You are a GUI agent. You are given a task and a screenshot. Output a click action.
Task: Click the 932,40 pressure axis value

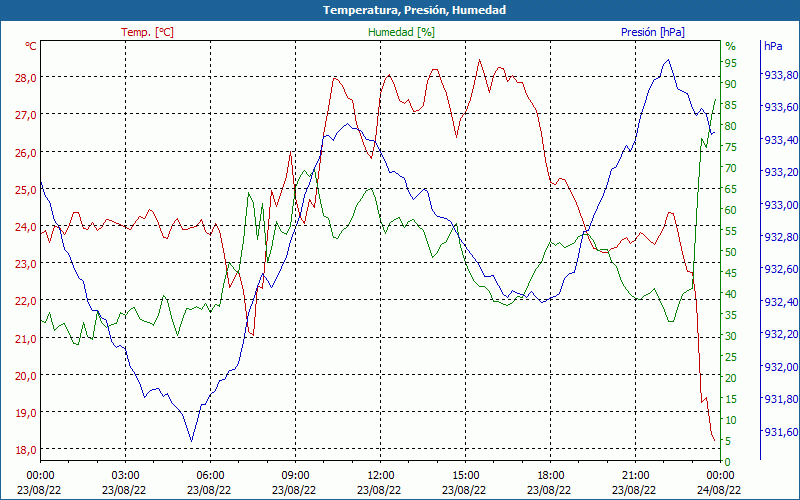click(781, 302)
